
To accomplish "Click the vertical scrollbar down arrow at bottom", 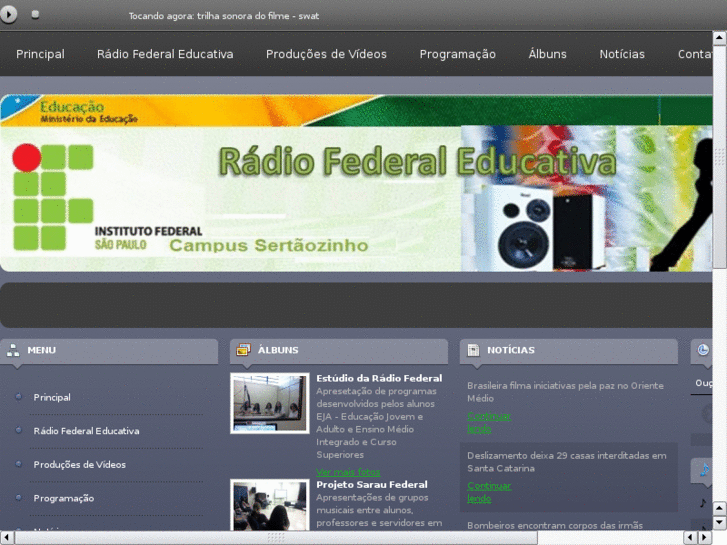I will (719, 523).
